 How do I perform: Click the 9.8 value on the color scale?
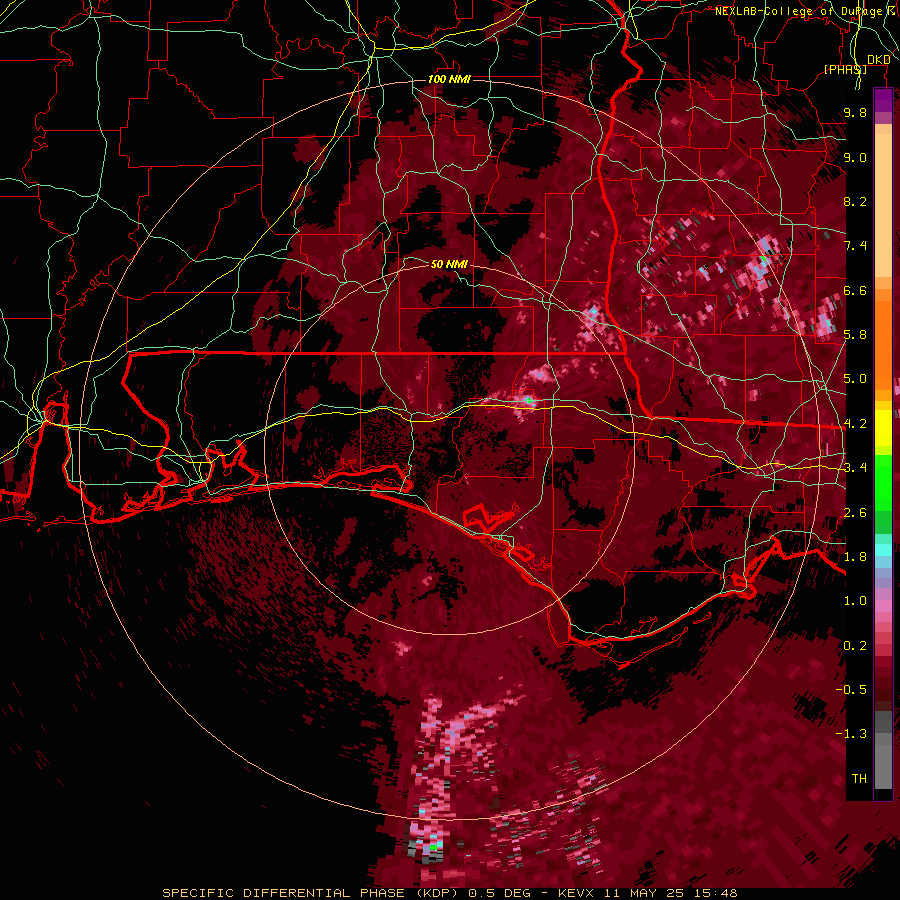click(x=855, y=112)
